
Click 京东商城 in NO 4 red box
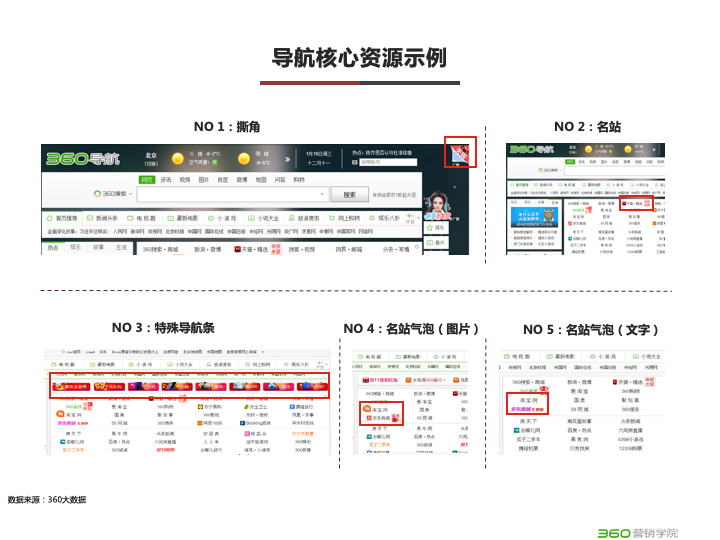381,418
